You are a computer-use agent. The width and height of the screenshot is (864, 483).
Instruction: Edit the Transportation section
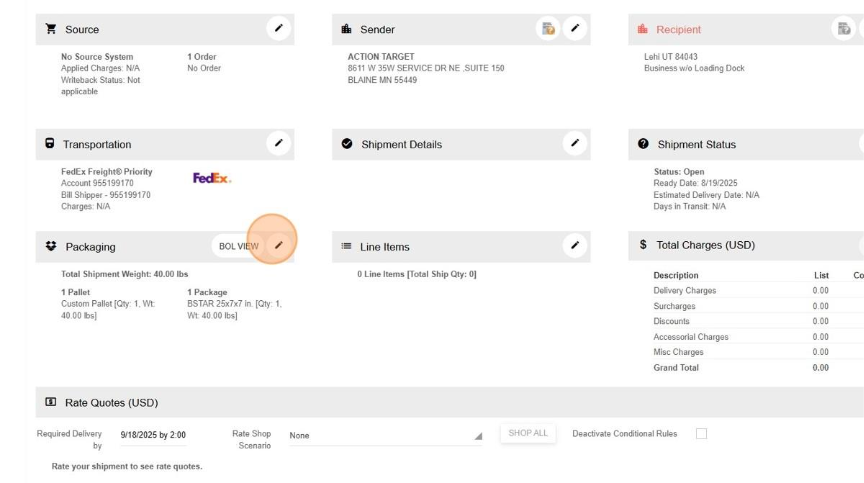coord(279,144)
